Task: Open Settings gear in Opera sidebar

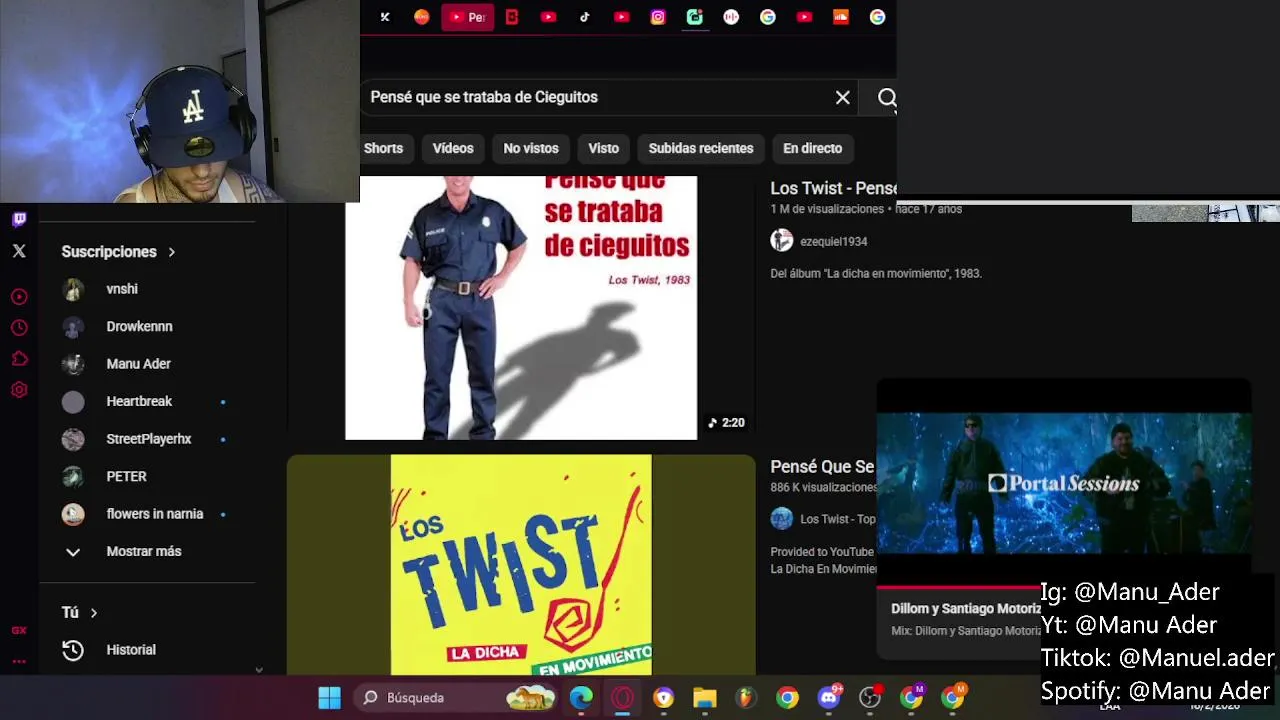Action: (x=19, y=390)
